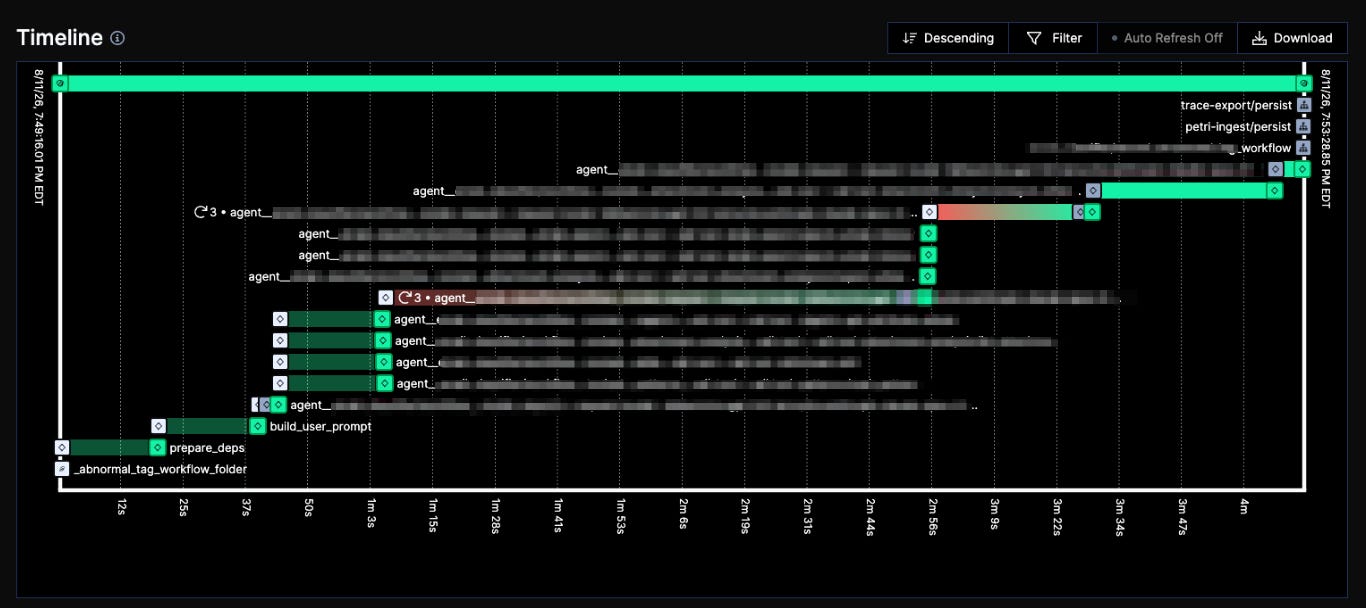Screen dimensions: 1366x608
Task: Click the white start marker of prepare_deps
Action: [62, 447]
